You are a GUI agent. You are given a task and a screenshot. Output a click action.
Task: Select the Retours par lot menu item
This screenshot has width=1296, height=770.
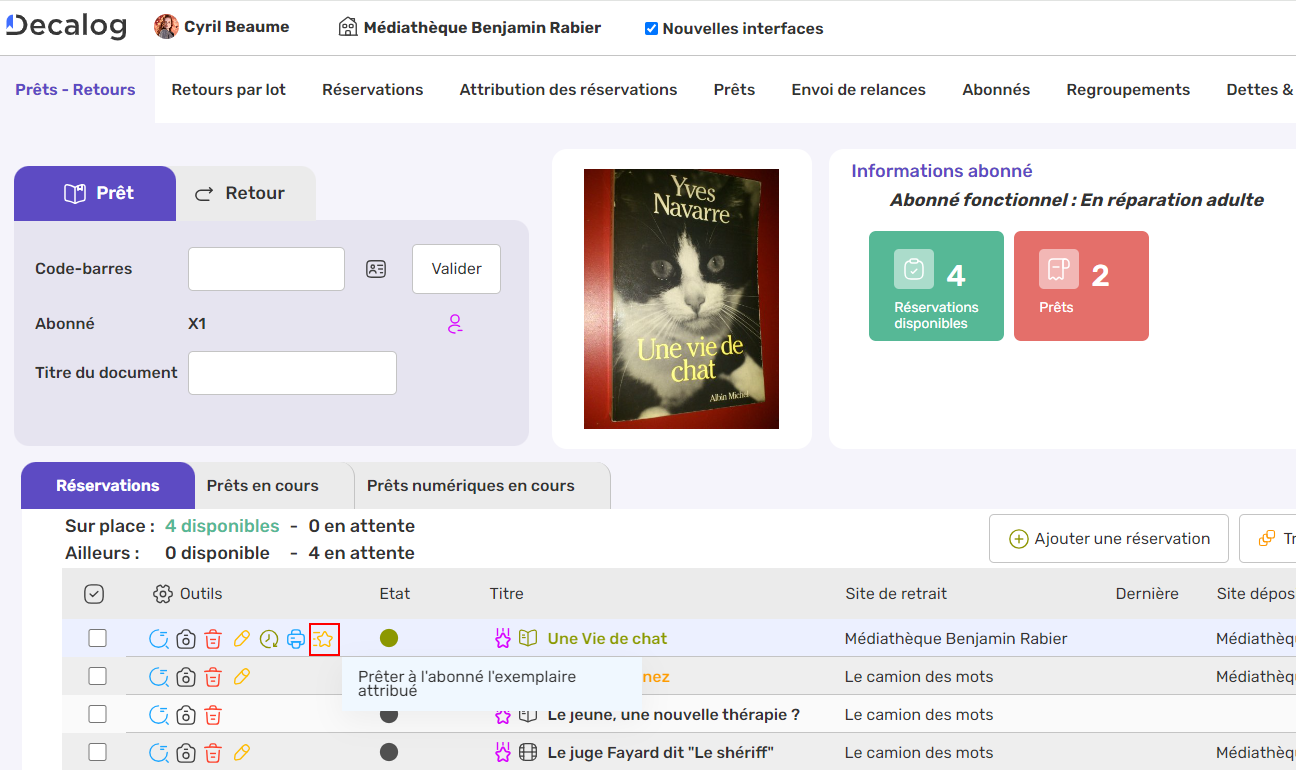pyautogui.click(x=228, y=89)
